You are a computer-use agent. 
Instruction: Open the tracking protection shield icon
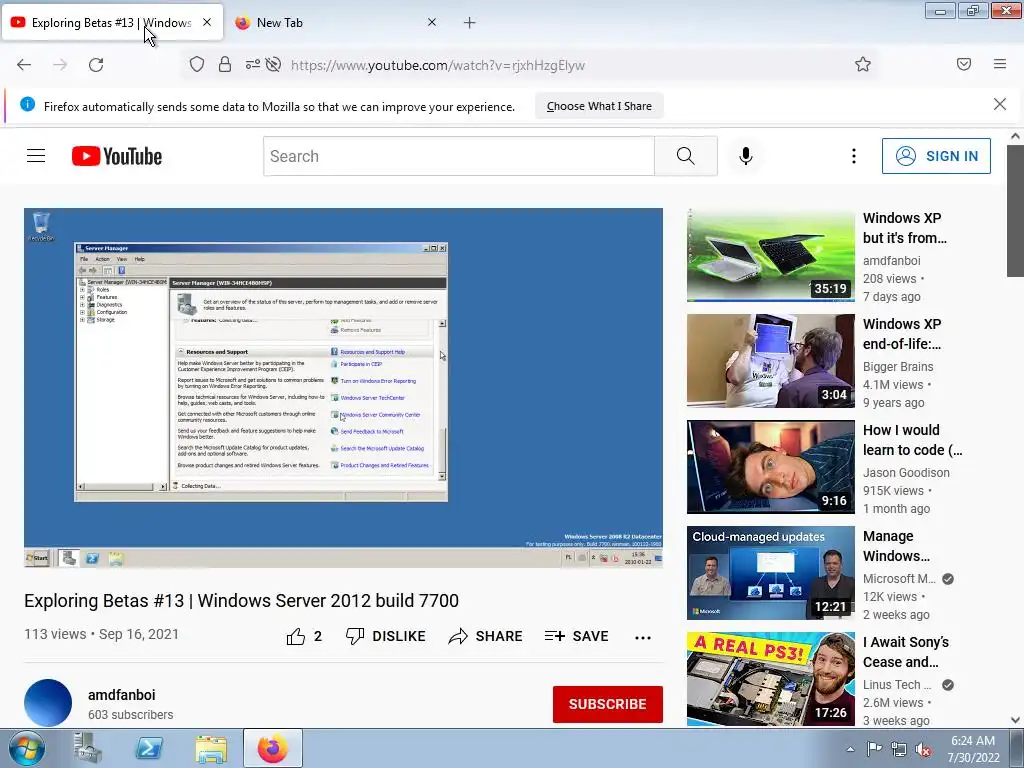tap(197, 65)
